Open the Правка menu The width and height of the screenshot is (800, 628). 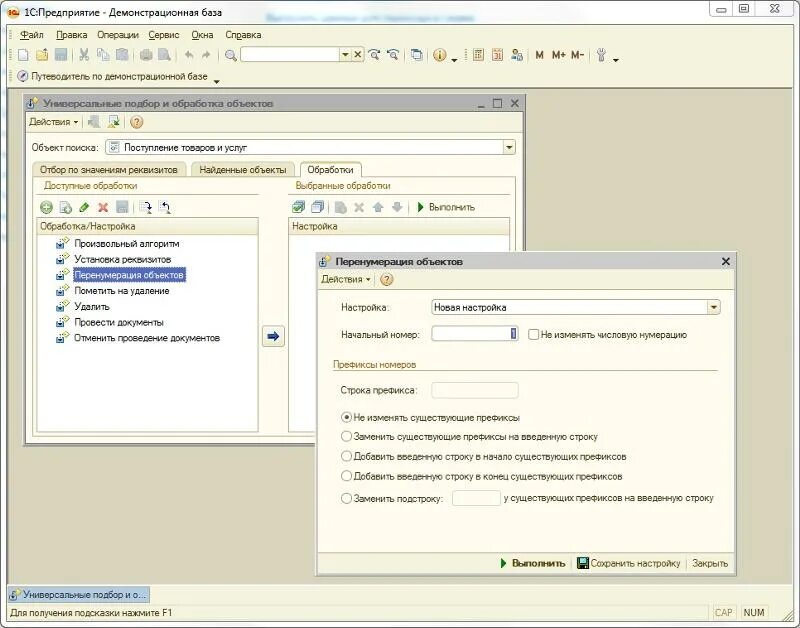(71, 35)
